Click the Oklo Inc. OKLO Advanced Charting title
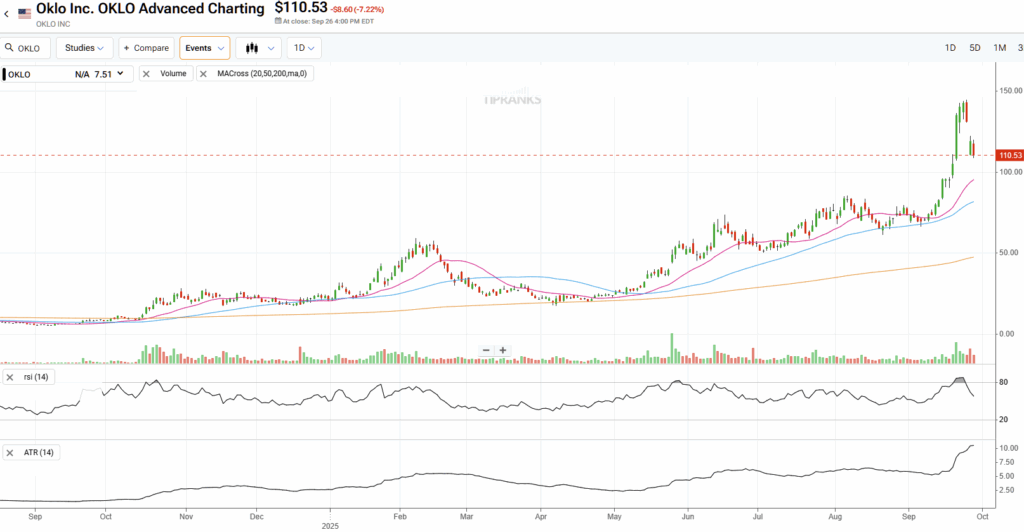This screenshot has width=1024, height=532. click(x=150, y=8)
